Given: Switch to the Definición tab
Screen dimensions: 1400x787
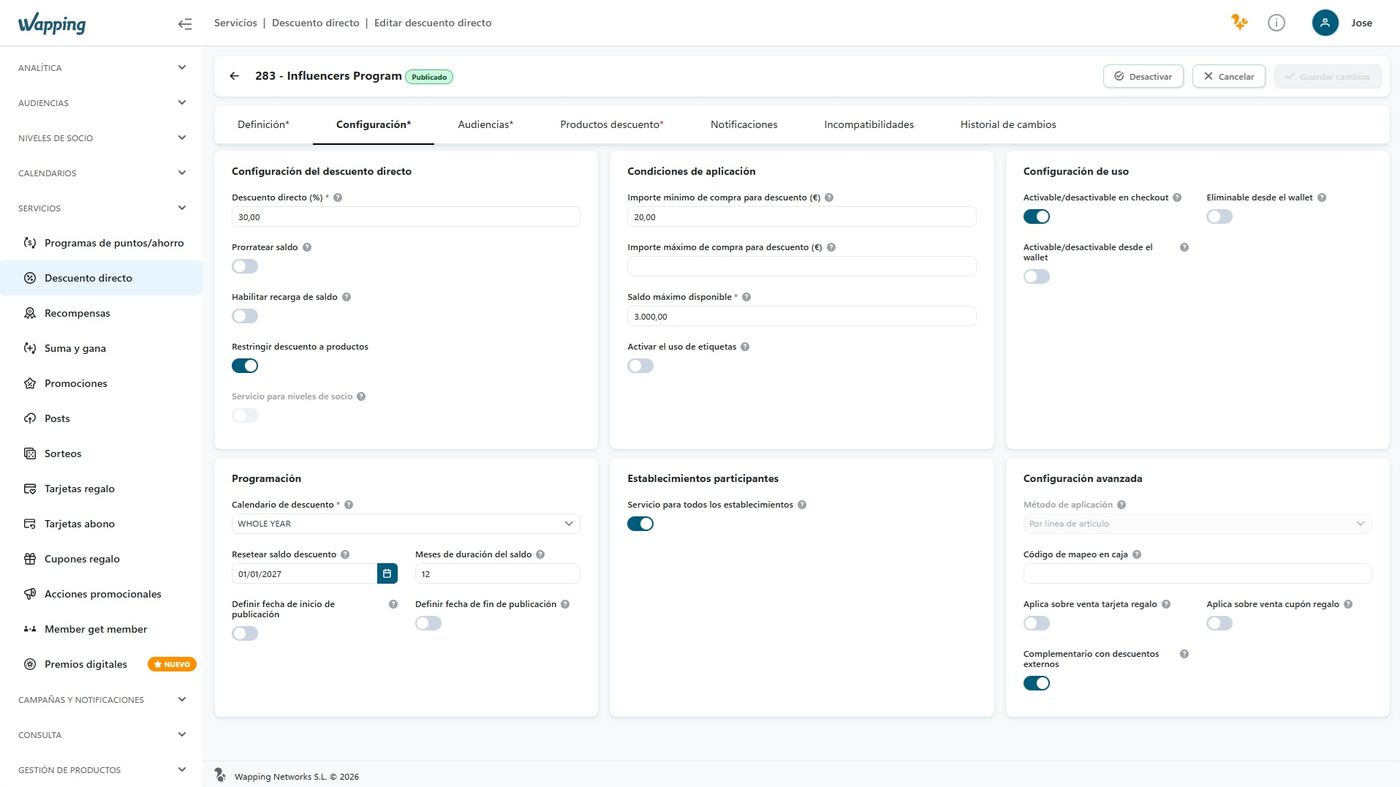Looking at the screenshot, I should (x=263, y=125).
